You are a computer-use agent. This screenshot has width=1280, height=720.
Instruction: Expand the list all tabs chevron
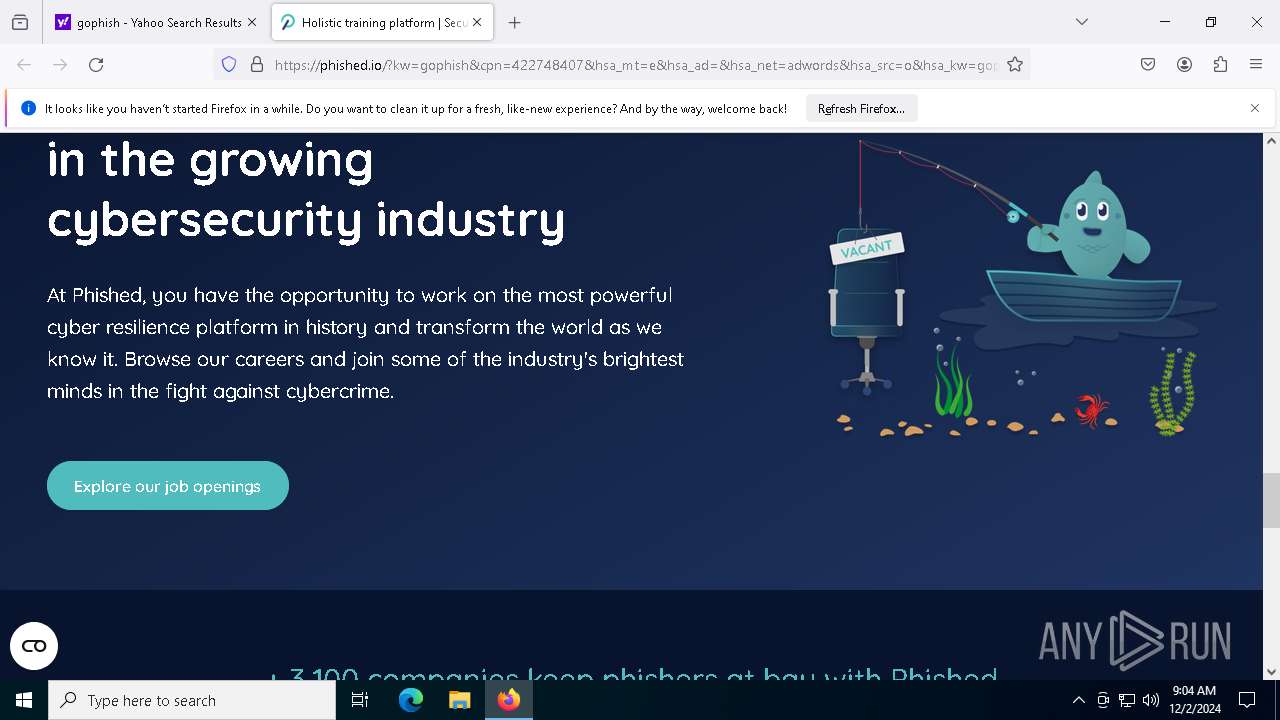(1081, 22)
